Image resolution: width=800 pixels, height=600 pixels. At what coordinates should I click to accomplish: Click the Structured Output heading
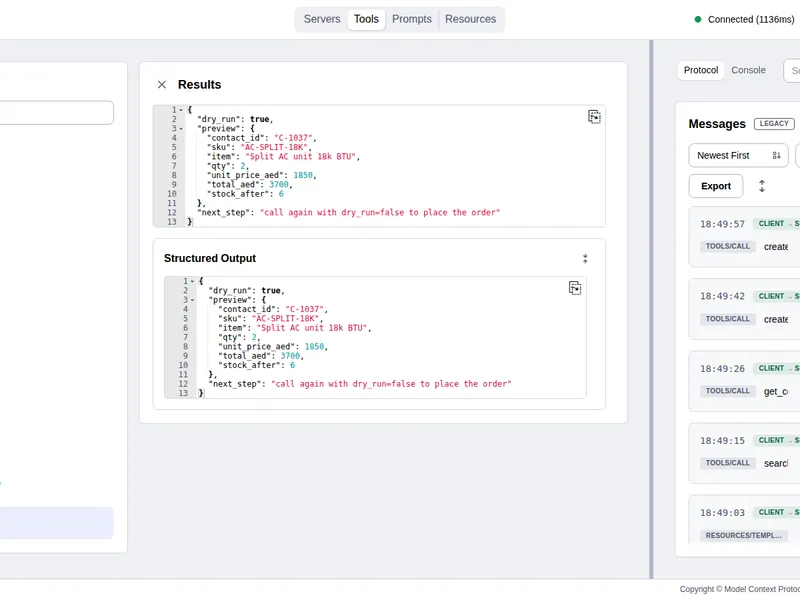coord(210,259)
